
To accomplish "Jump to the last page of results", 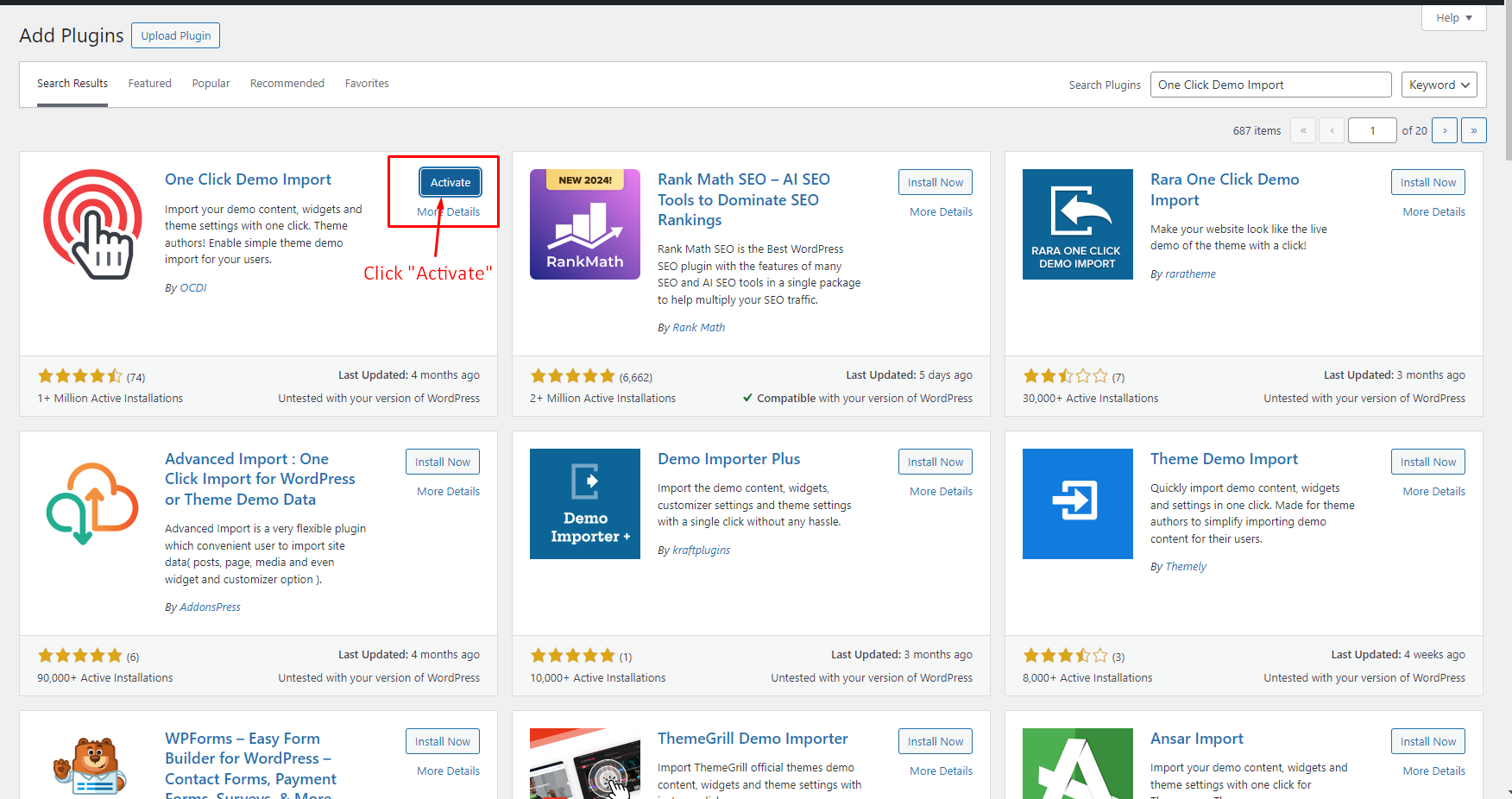I will point(1474,130).
